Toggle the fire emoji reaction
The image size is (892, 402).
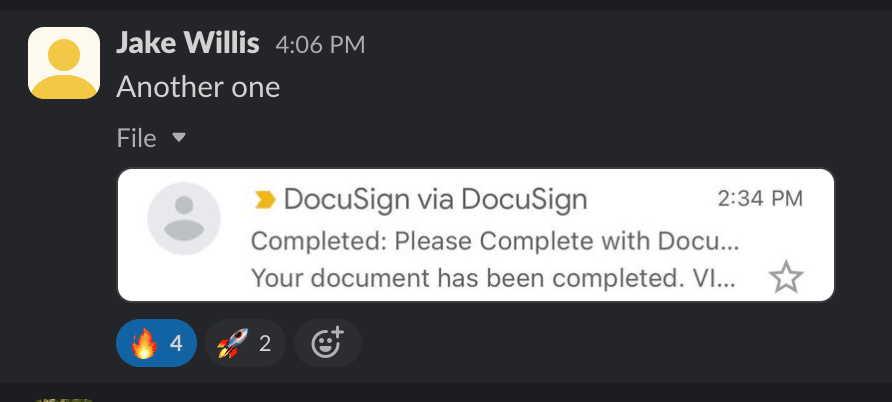pos(156,343)
